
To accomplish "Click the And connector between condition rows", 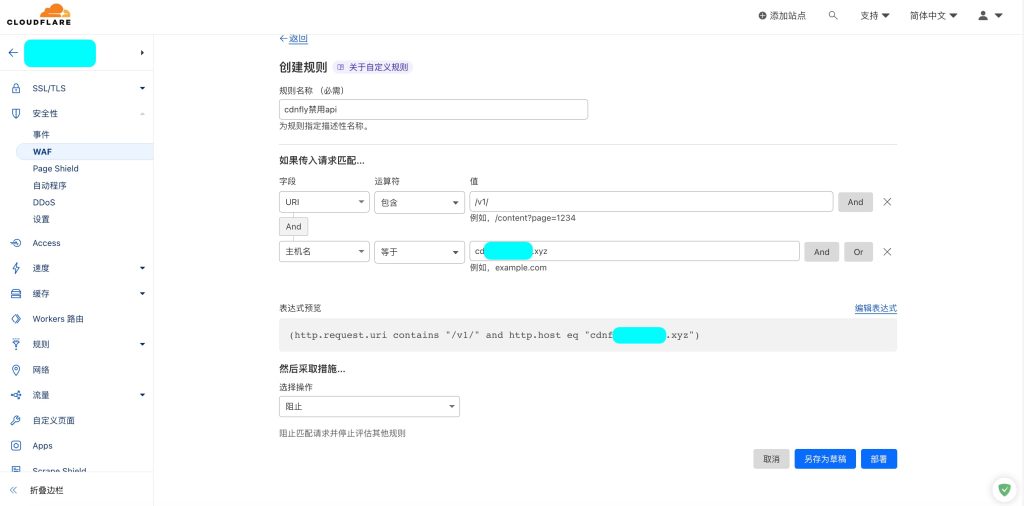I will point(293,227).
